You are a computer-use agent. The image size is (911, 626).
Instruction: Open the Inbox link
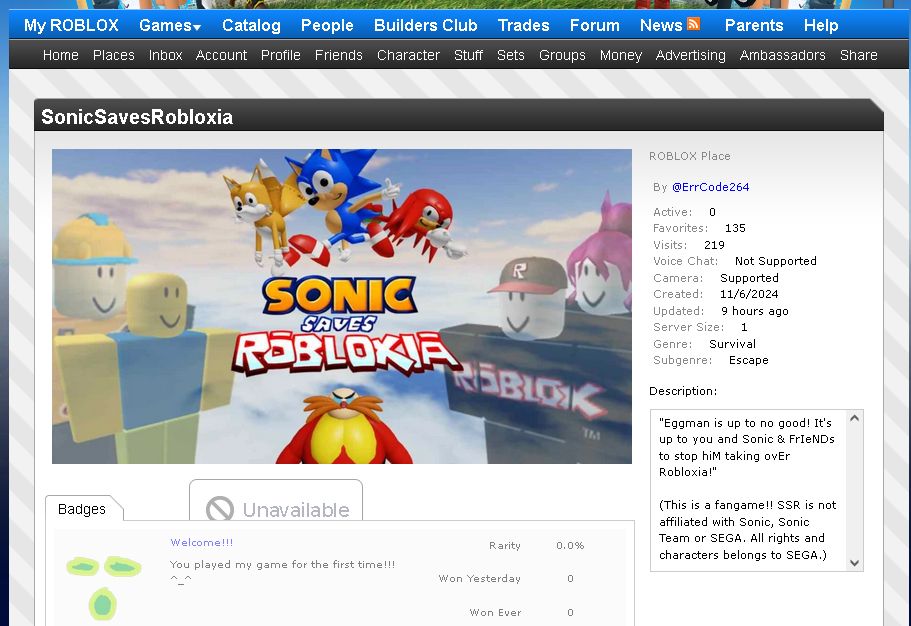(165, 55)
